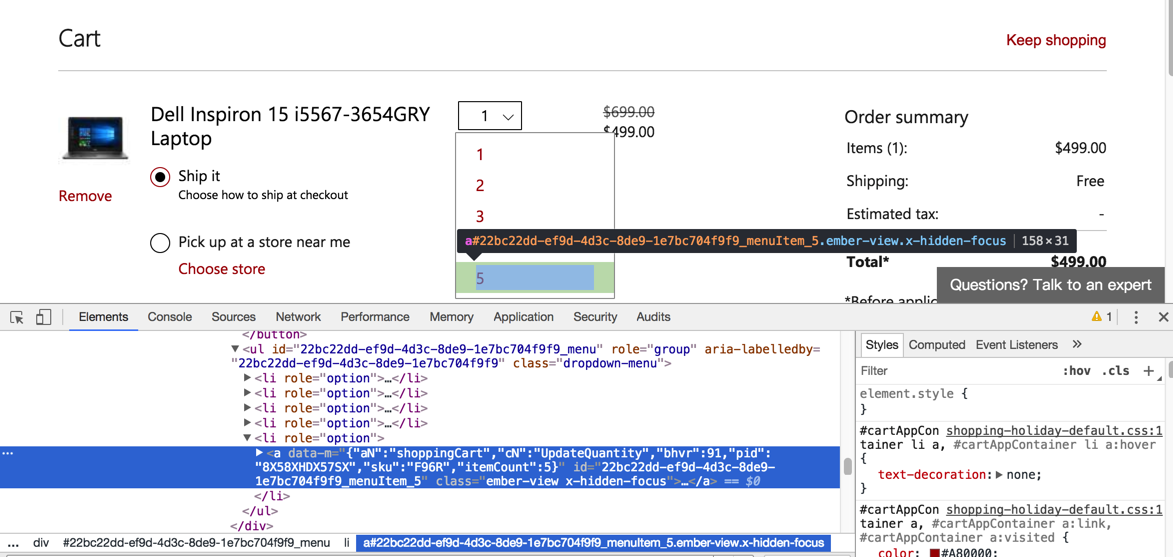Viewport: 1173px width, 557px height.
Task: Click the Dell Inspiron 15 product title
Action: [x=290, y=126]
